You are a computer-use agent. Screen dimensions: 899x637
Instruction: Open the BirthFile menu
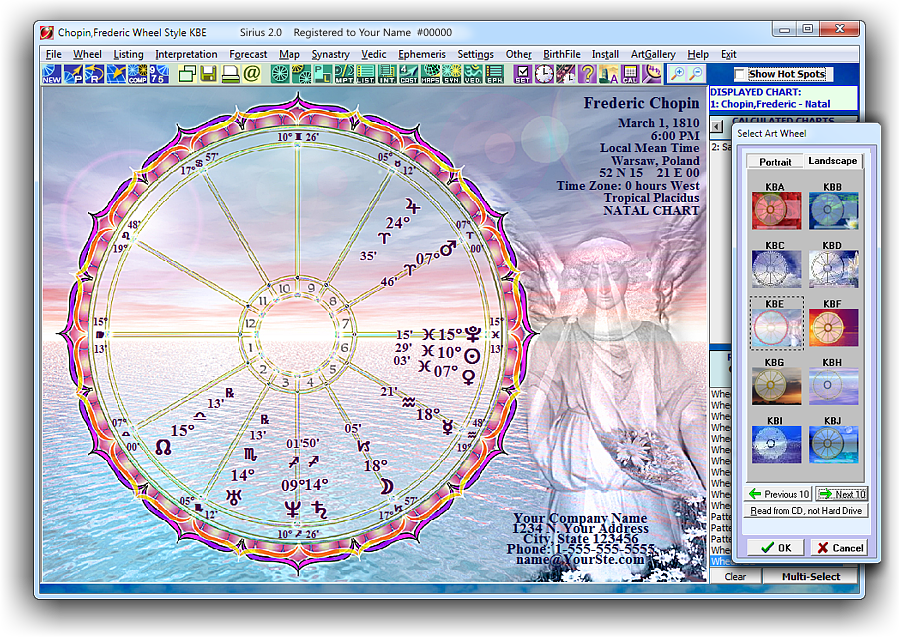tap(561, 54)
